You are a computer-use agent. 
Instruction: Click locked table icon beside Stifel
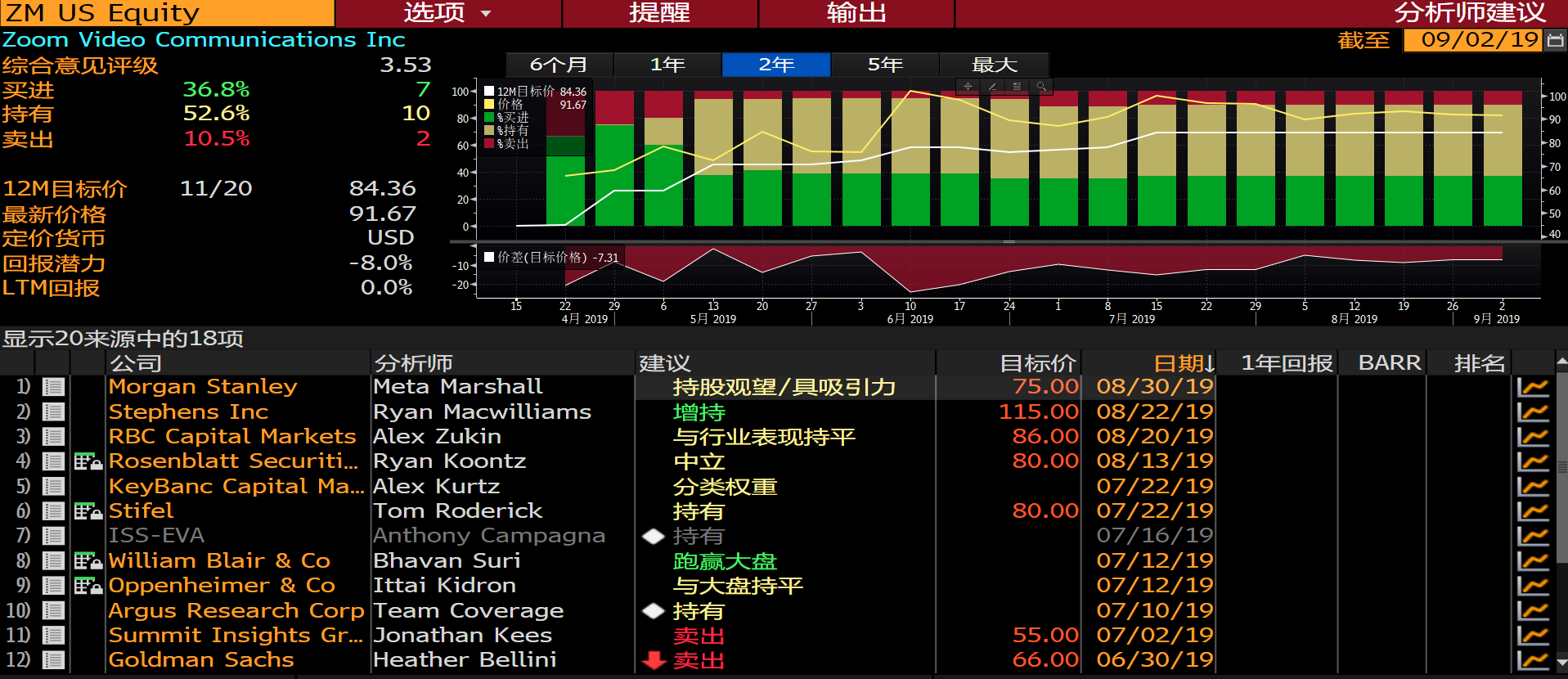[x=88, y=511]
